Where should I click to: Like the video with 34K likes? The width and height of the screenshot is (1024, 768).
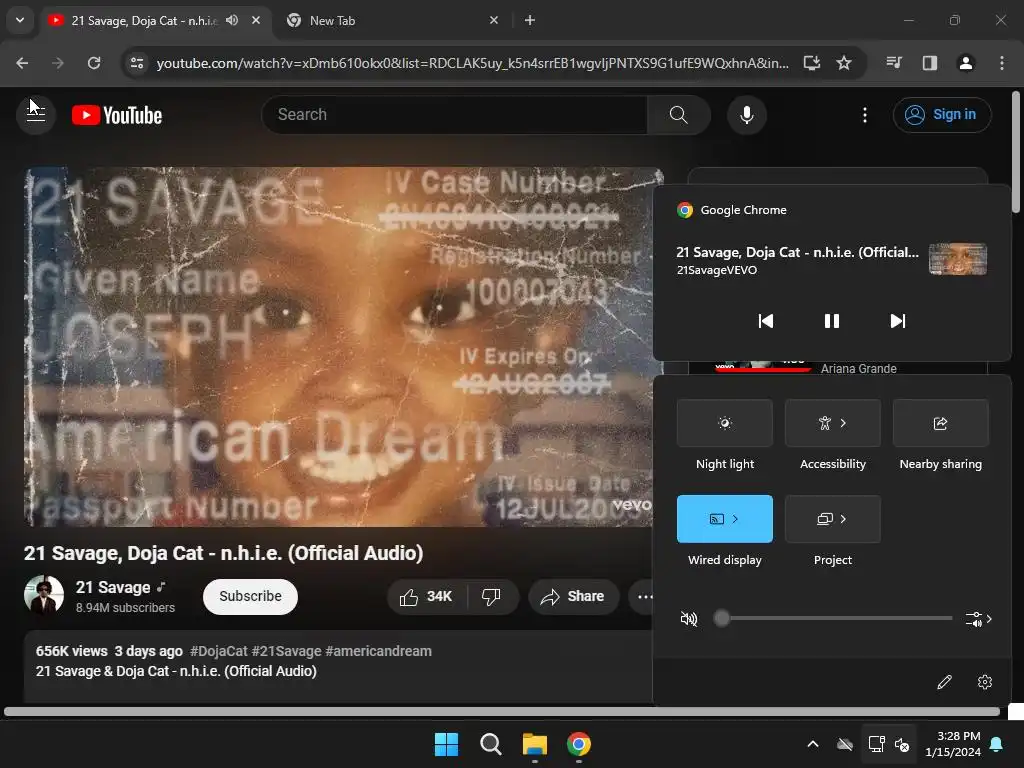pyautogui.click(x=426, y=596)
